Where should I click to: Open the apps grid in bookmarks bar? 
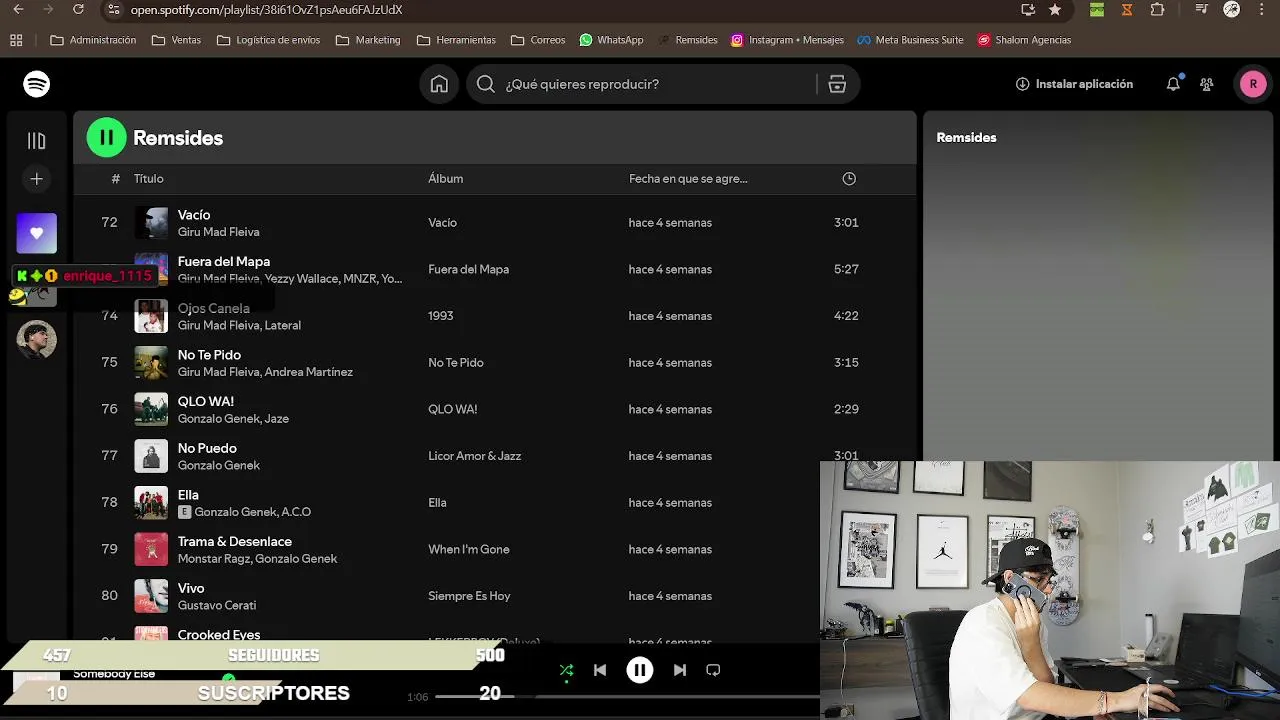coord(16,40)
